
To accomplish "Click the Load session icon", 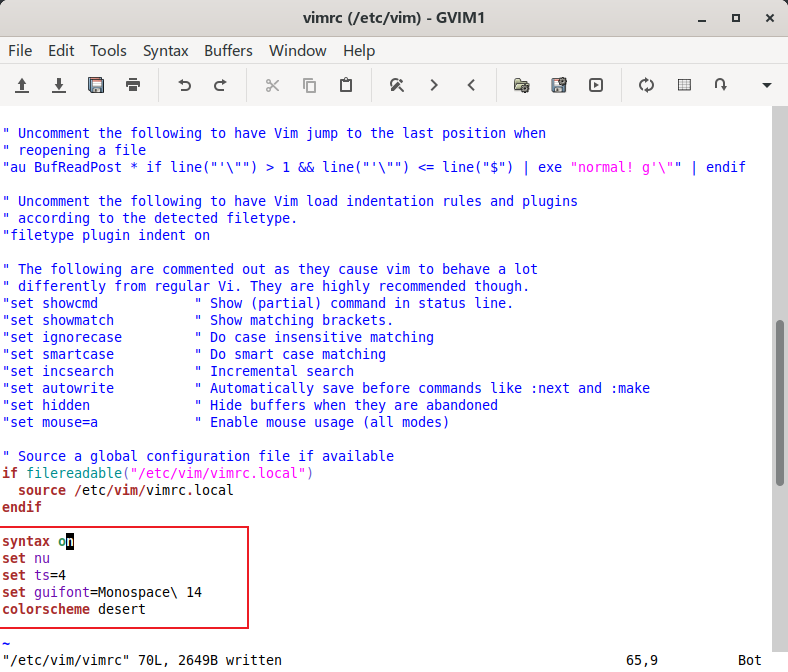I will [x=522, y=85].
